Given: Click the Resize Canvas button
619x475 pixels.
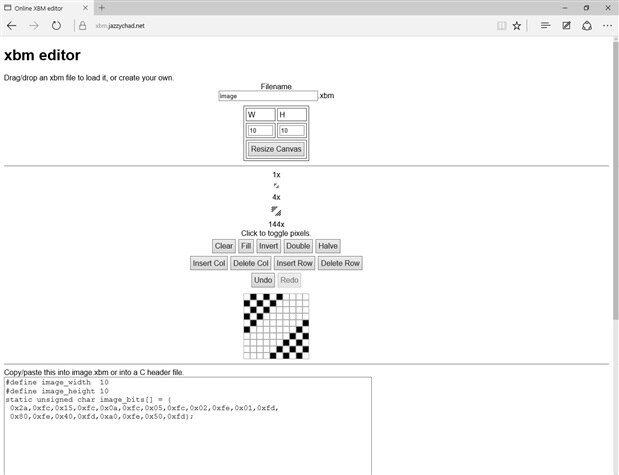Looking at the screenshot, I should [276, 149].
